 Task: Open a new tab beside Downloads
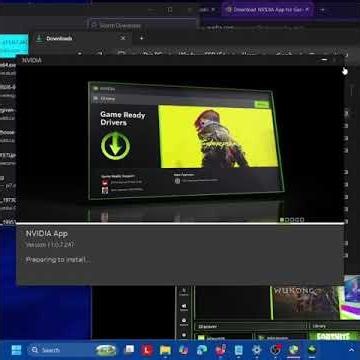(x=142, y=38)
